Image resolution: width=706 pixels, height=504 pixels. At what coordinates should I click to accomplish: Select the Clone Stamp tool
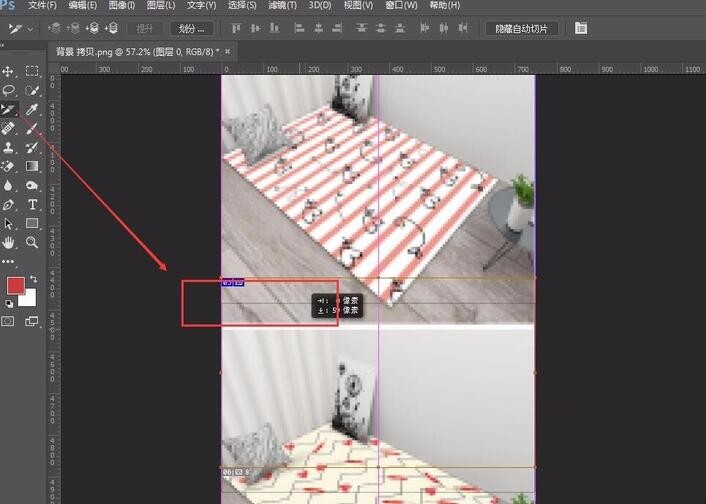click(8, 147)
